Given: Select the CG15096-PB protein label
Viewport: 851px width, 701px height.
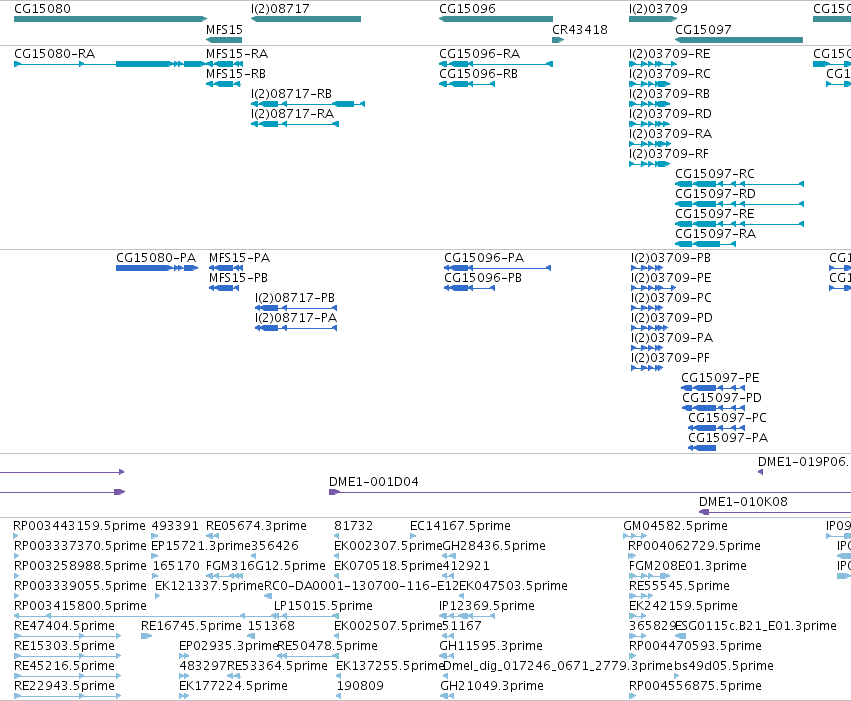Looking at the screenshot, I should point(483,278).
